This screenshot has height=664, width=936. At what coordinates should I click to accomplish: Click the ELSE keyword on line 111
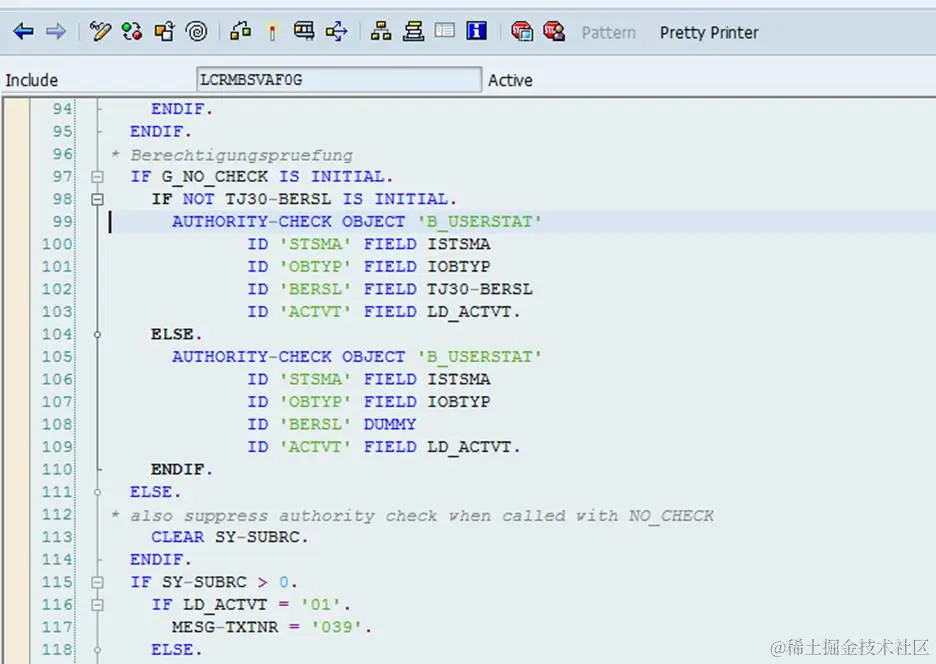pyautogui.click(x=151, y=492)
